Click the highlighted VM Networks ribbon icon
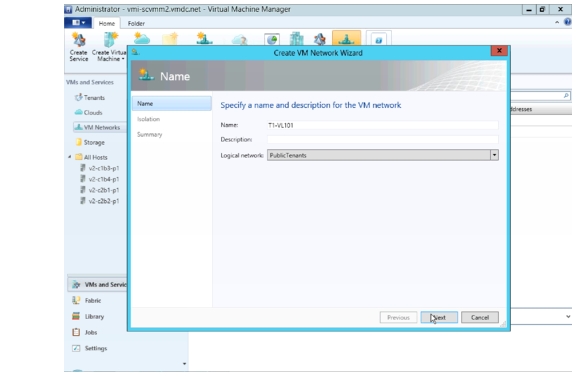576x376 pixels. (x=346, y=38)
